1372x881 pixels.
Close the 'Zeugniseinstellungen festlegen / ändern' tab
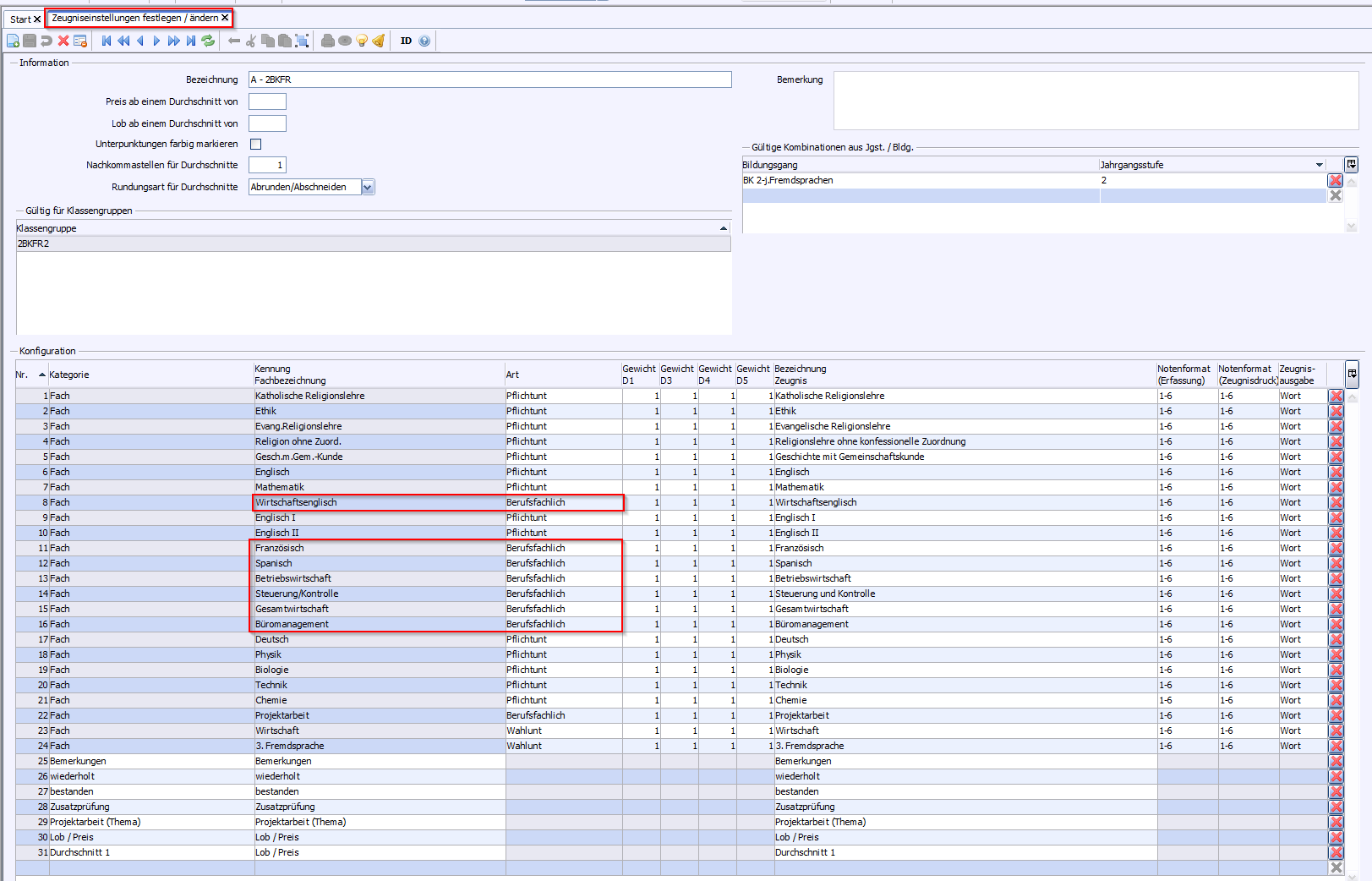point(226,18)
